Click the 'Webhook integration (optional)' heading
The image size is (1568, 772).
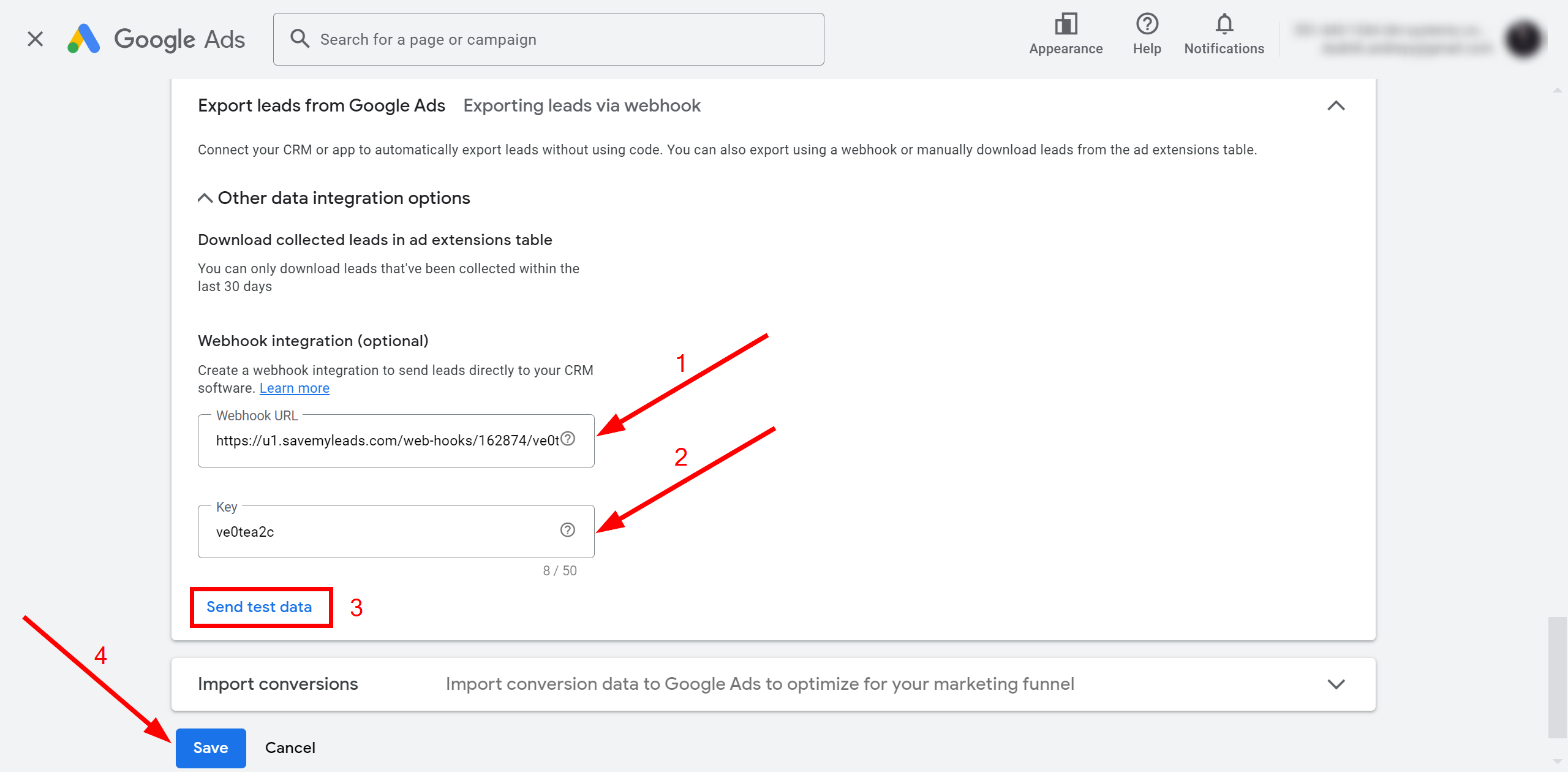click(313, 341)
